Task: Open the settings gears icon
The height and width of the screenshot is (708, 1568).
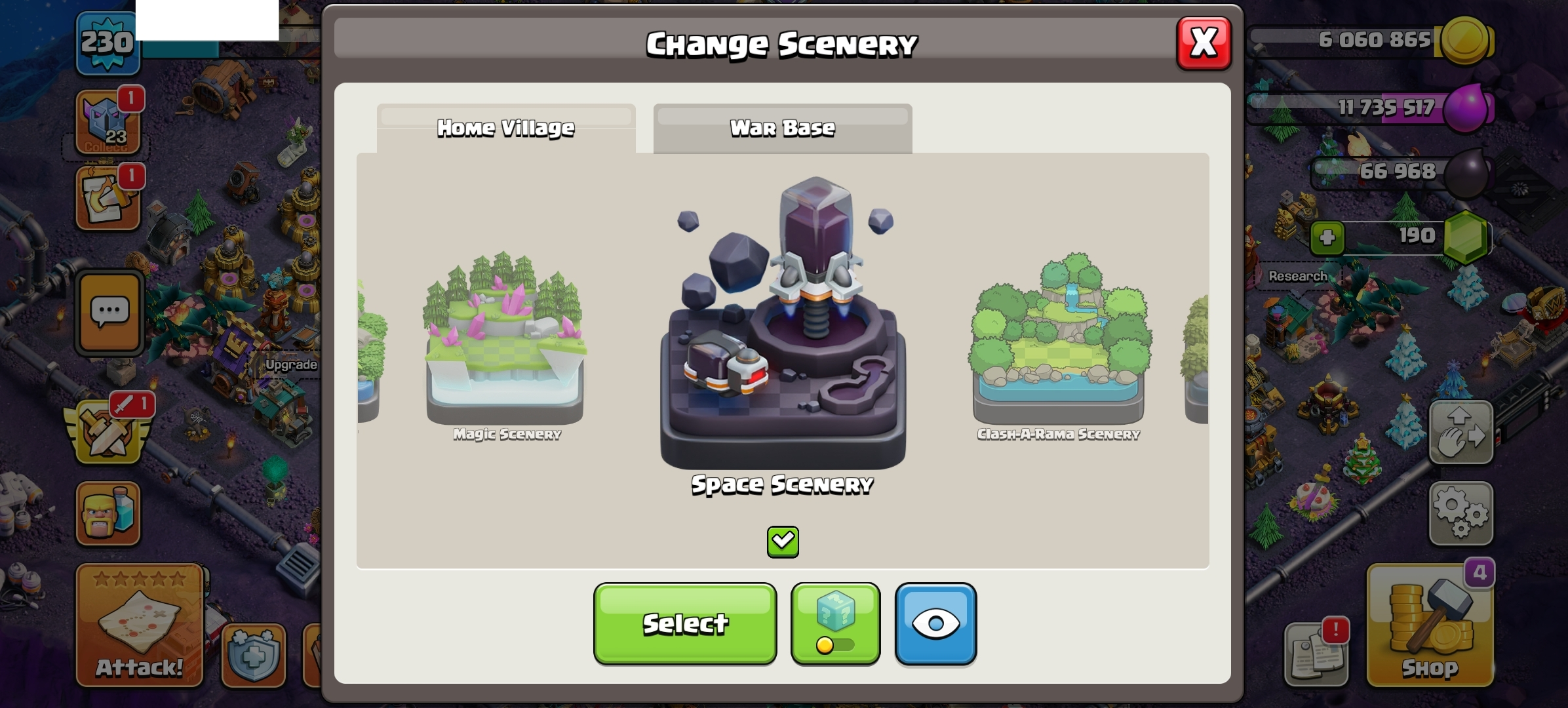Action: pyautogui.click(x=1460, y=513)
